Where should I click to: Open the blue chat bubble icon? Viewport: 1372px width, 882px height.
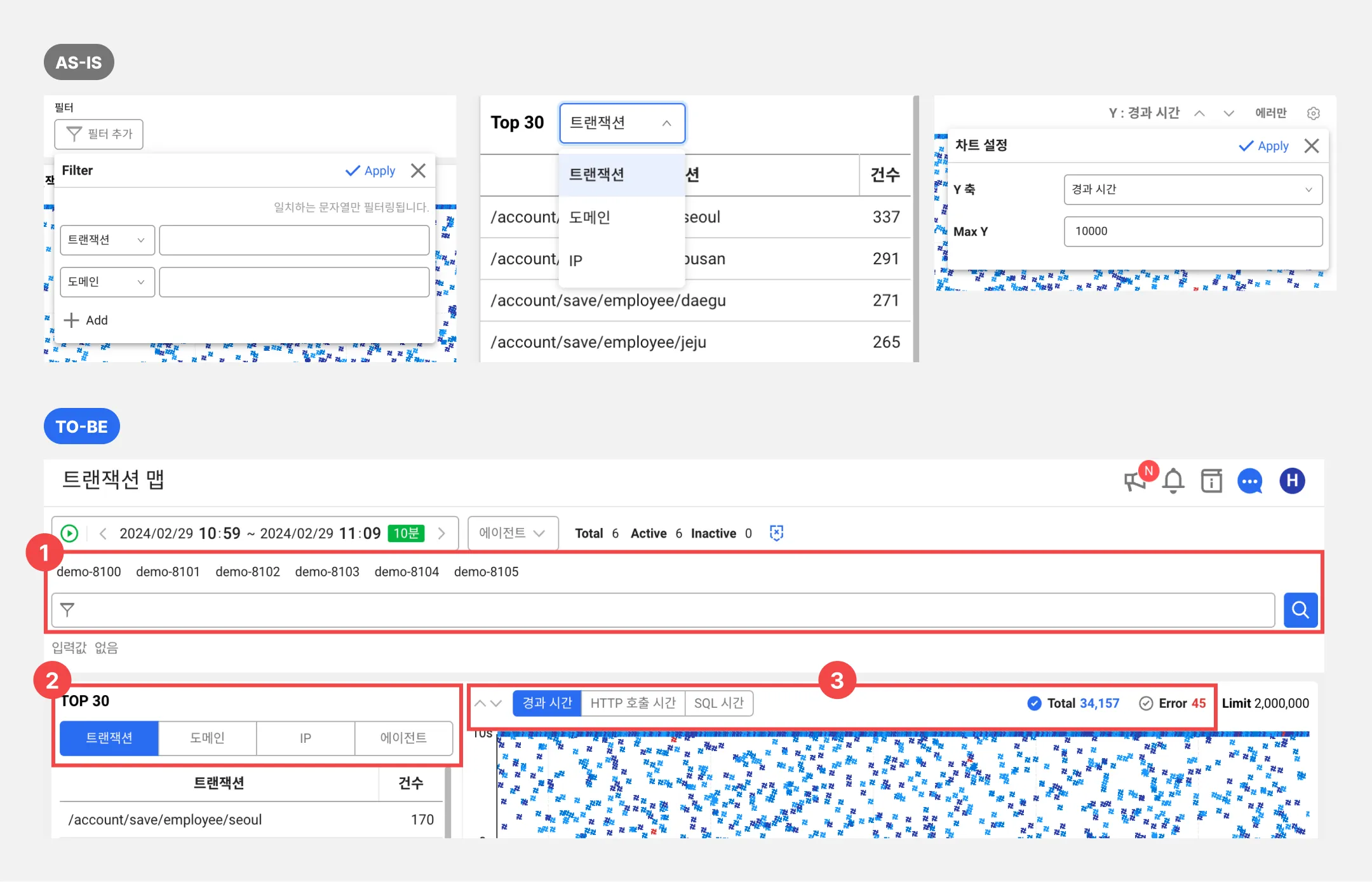click(x=1250, y=481)
